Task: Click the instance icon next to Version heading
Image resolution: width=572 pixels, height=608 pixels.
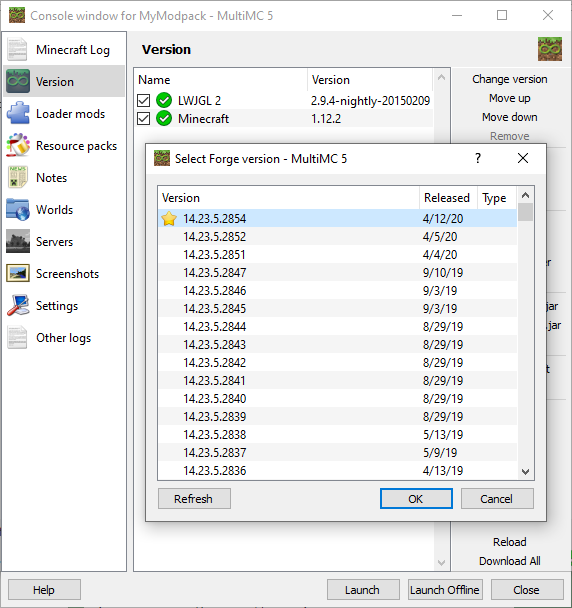Action: [550, 49]
